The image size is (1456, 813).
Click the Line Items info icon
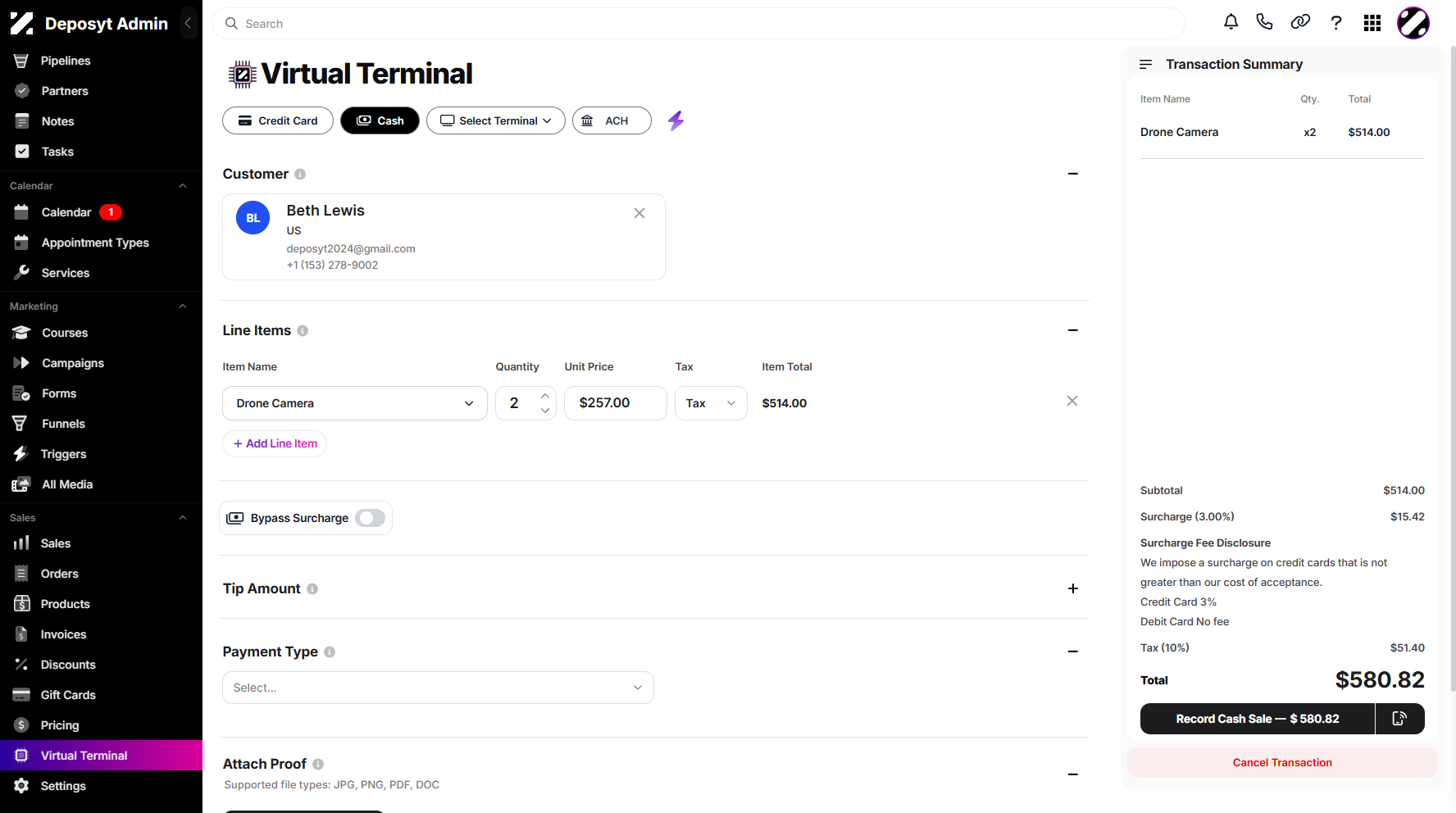click(x=303, y=330)
